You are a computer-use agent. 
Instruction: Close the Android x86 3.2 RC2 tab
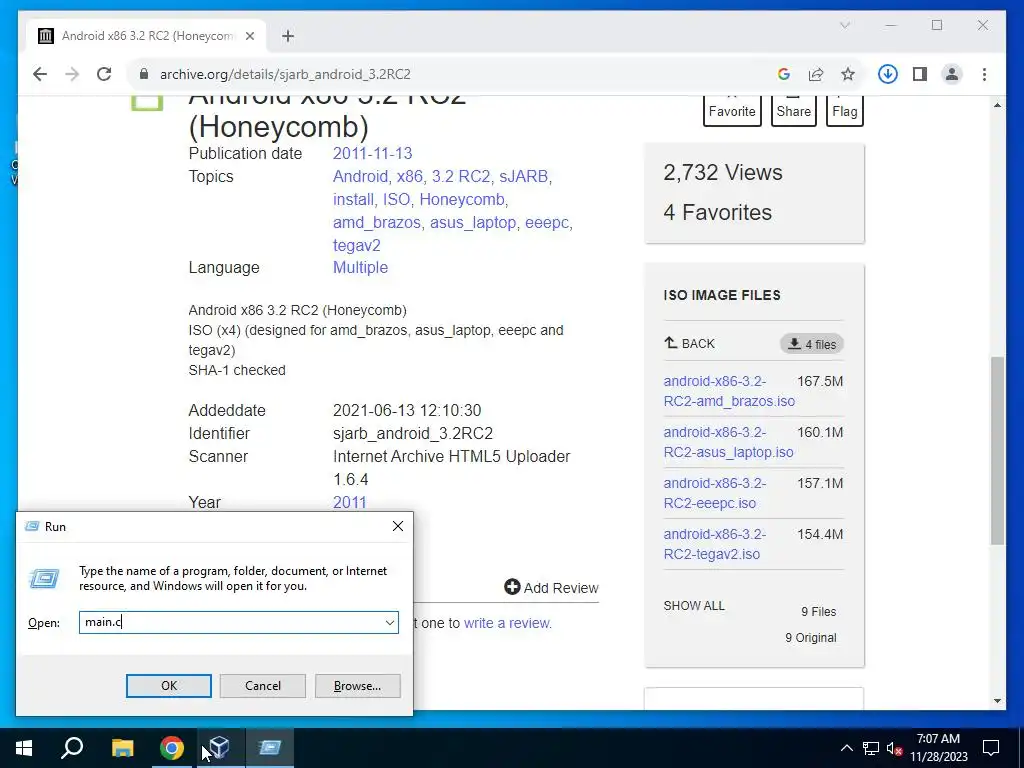tap(249, 36)
